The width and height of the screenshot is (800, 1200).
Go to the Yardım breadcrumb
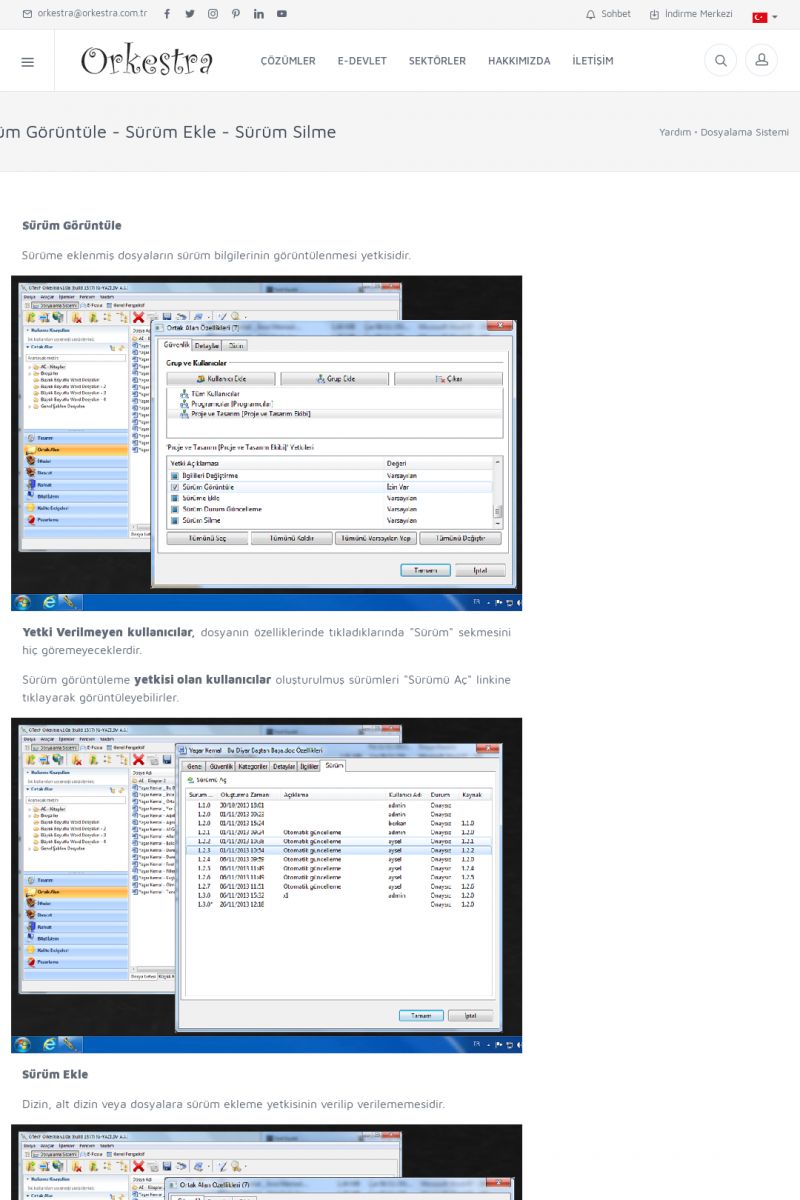[x=675, y=132]
